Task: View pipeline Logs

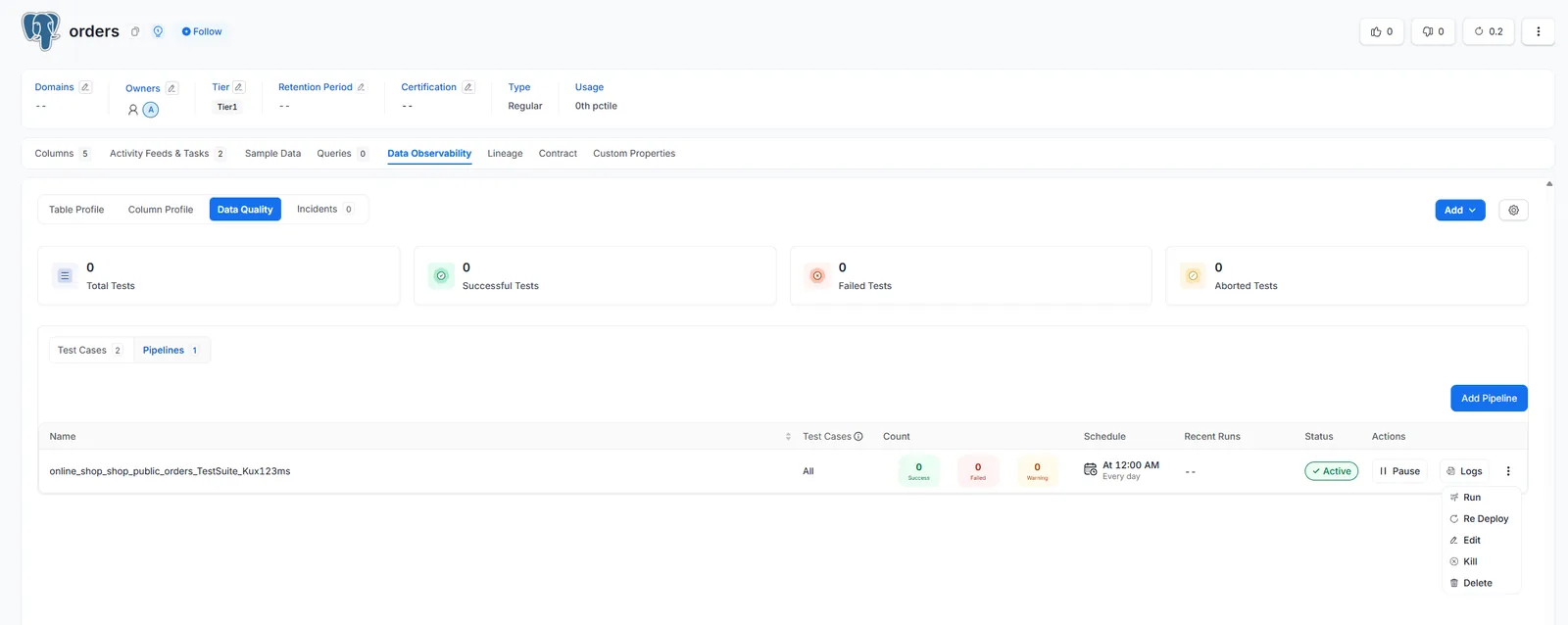Action: 1464,471
